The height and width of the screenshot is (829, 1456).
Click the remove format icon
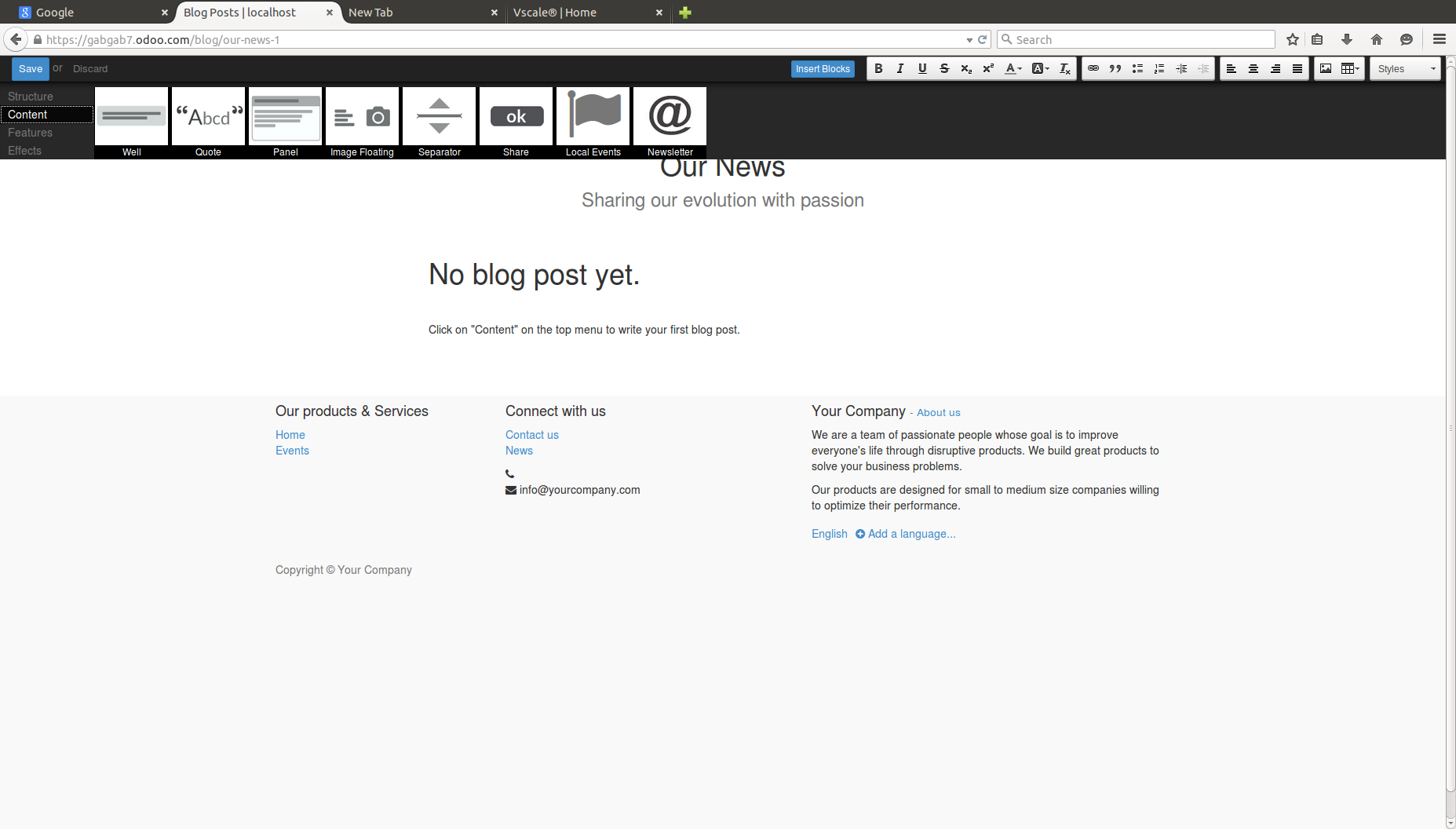click(1065, 69)
